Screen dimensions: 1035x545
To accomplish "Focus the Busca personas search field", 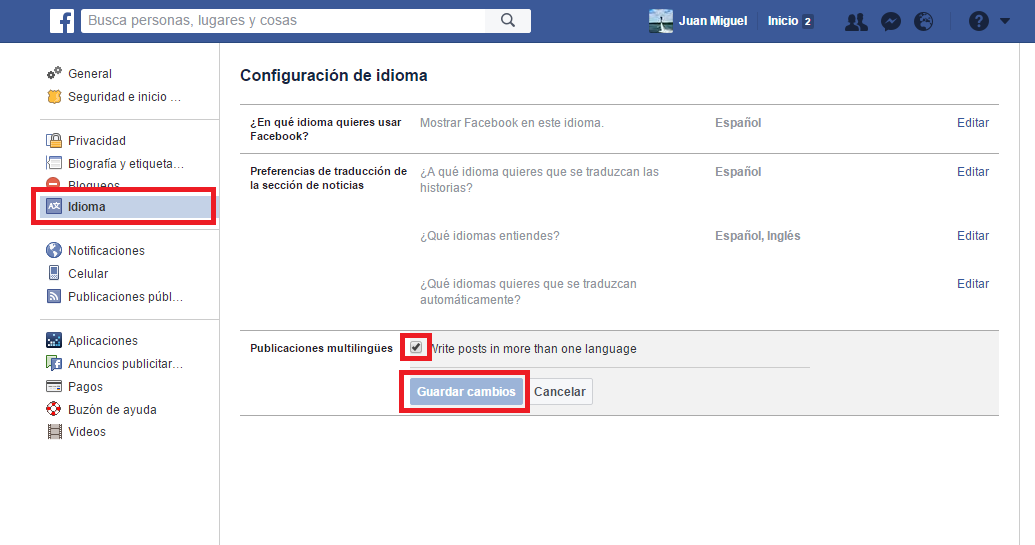I will point(283,20).
